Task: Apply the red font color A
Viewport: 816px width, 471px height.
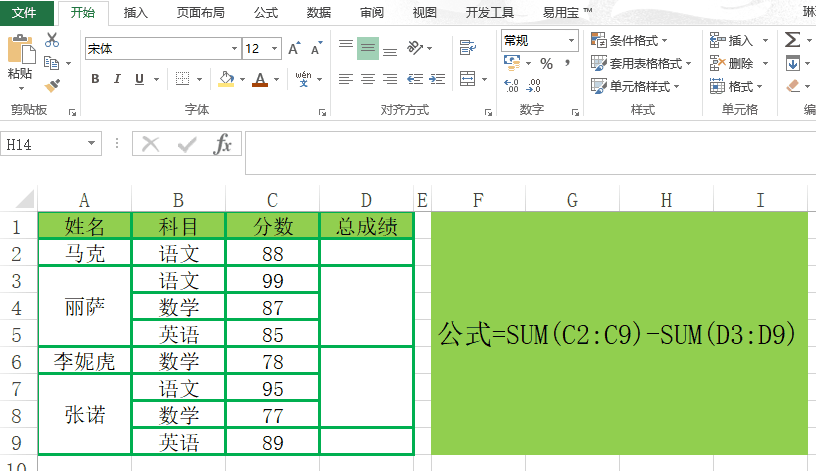Action: click(x=260, y=79)
